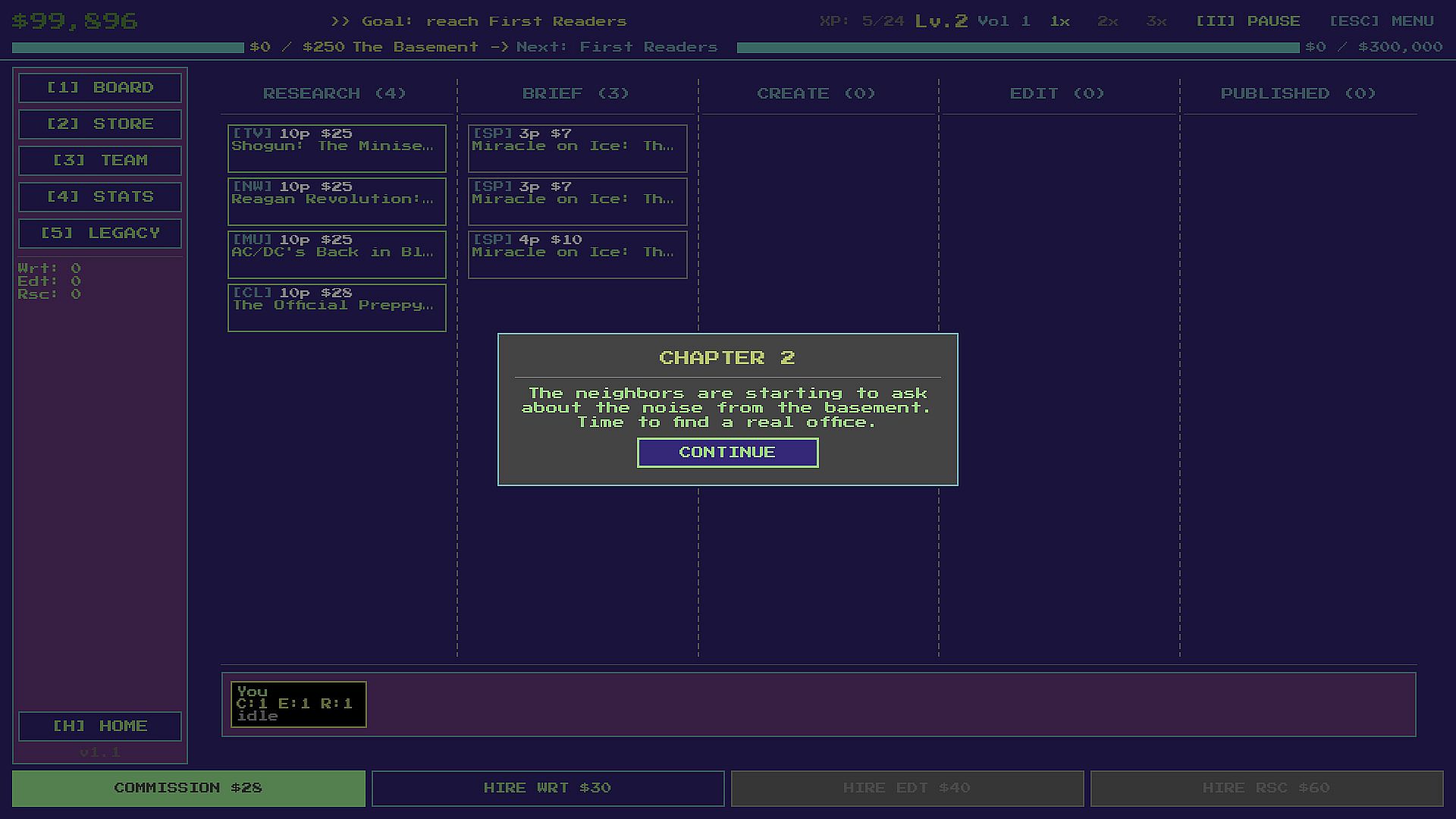The image size is (1456, 819).
Task: Switch to the TEAM screen
Action: [x=100, y=161]
